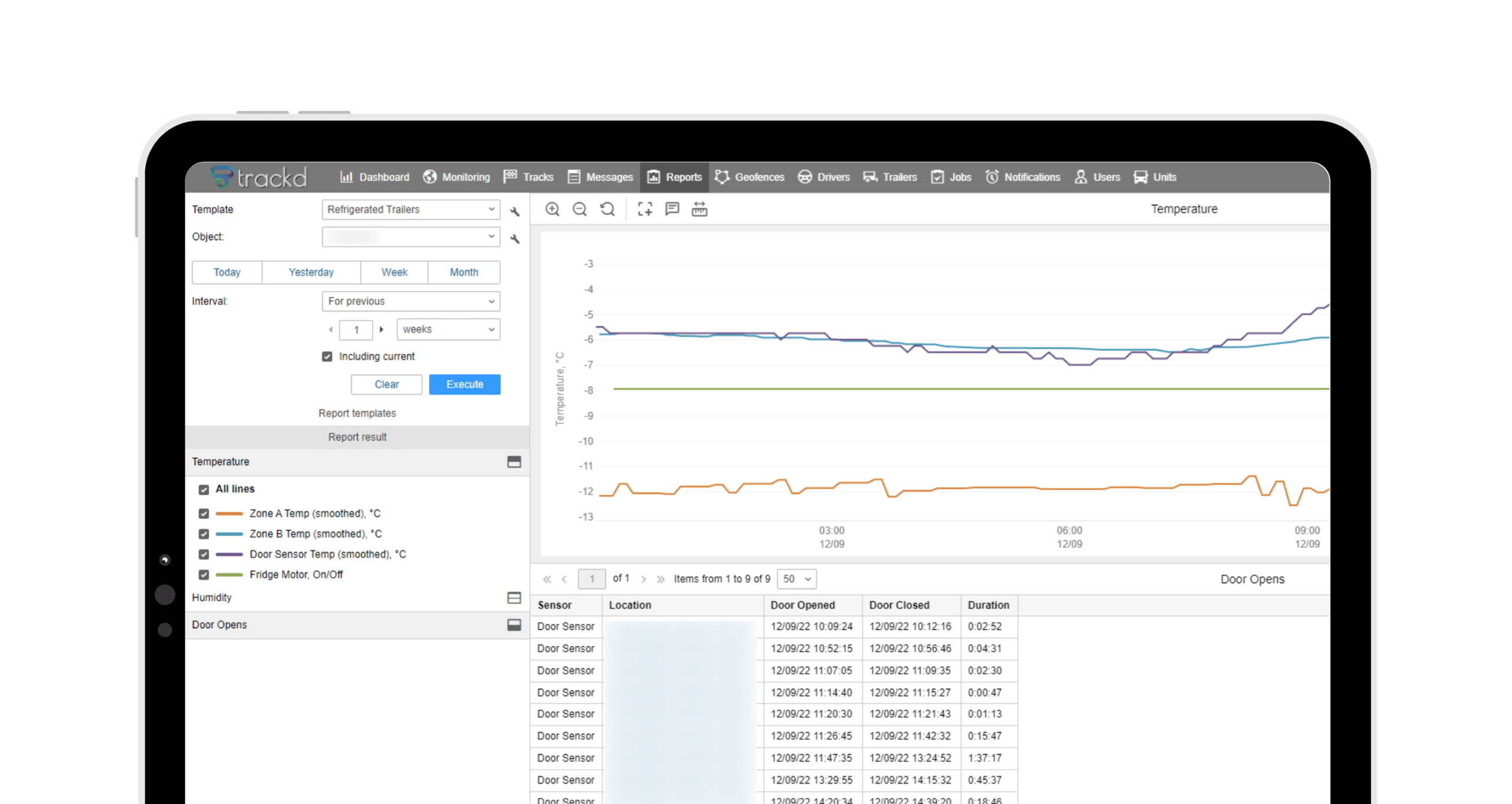Click the zoom out magnifier chart icon
Image resolution: width=1512 pixels, height=804 pixels.
(x=579, y=209)
